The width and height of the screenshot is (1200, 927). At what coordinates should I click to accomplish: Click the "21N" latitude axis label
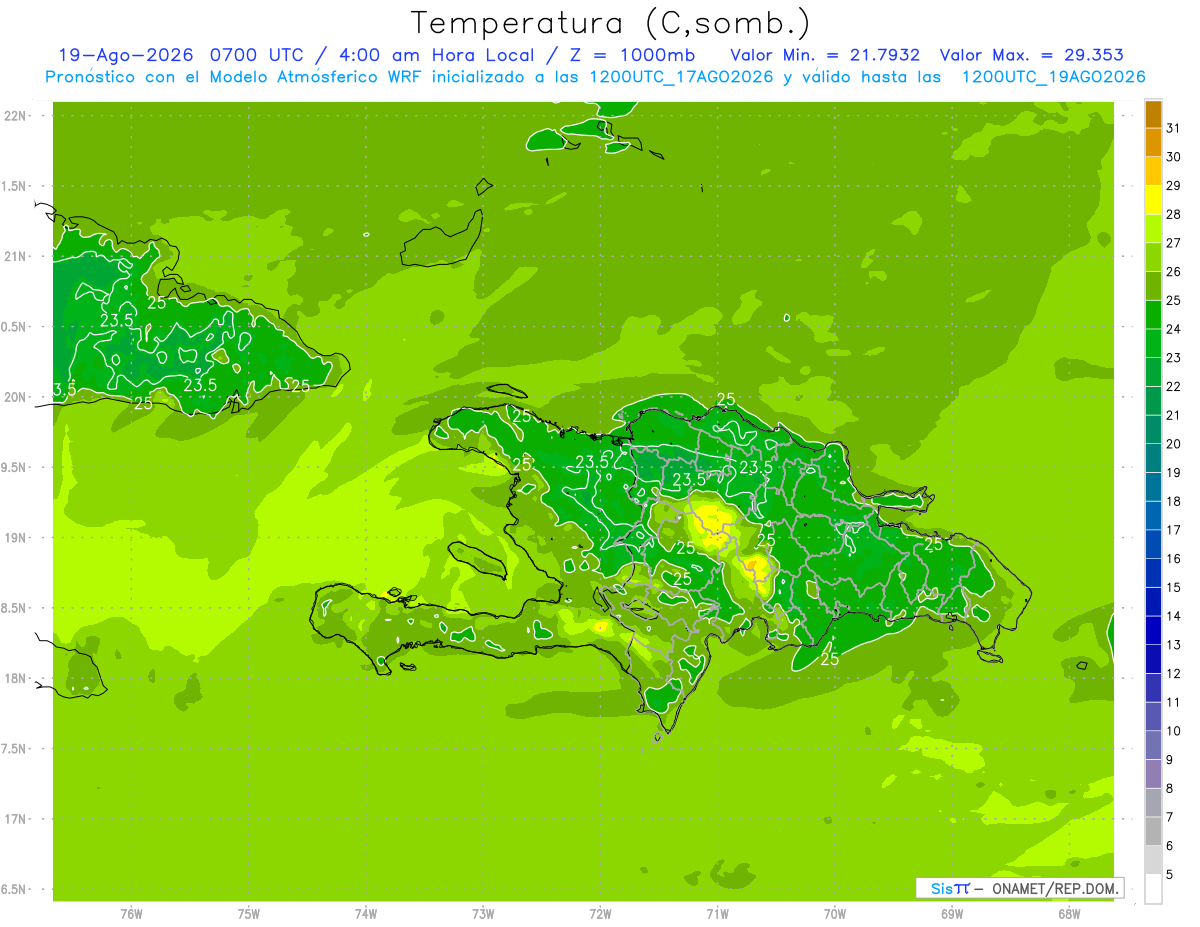16,256
